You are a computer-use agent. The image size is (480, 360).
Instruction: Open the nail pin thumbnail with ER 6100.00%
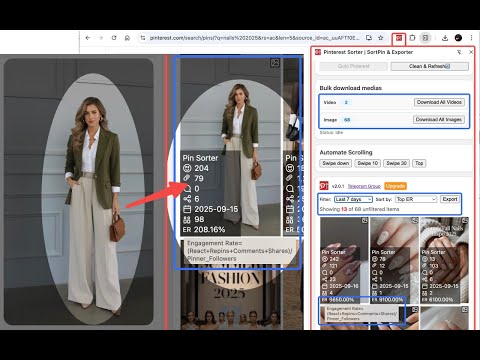[444, 260]
